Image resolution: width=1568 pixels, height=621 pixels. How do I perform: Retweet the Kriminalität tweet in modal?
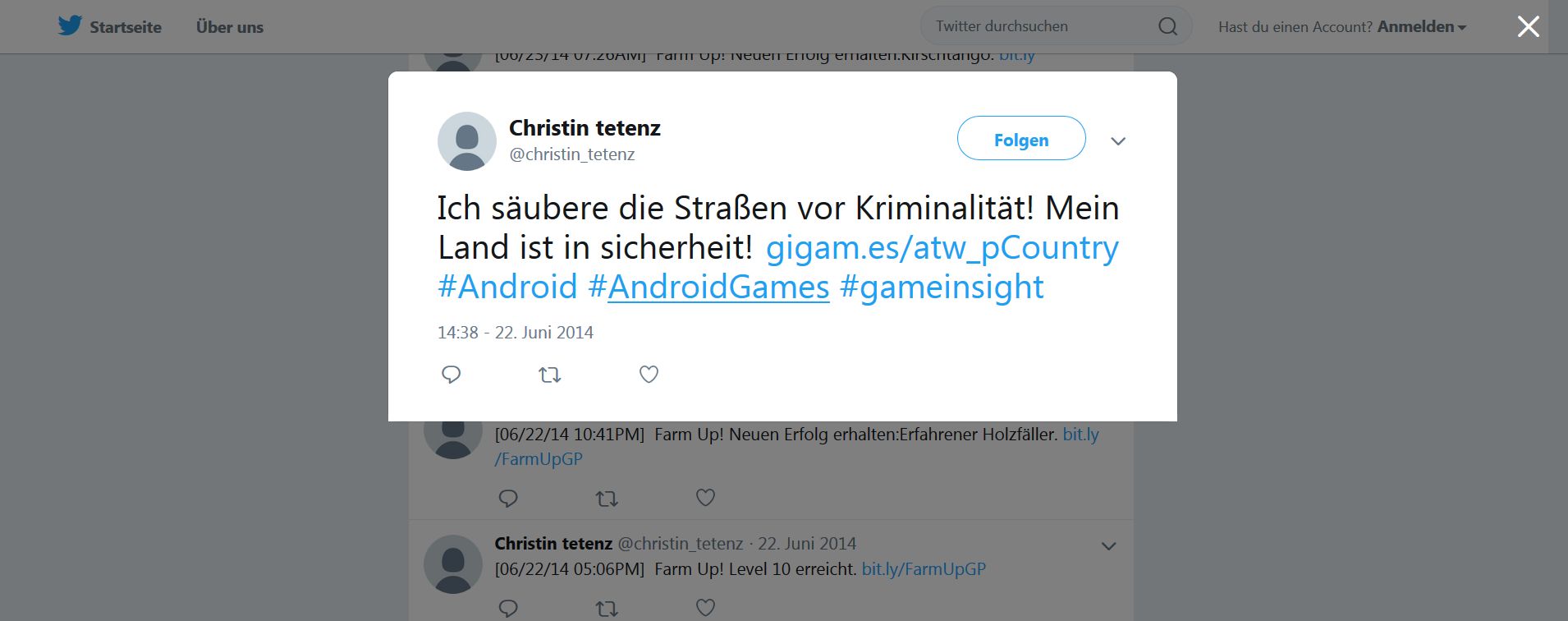[x=549, y=375]
